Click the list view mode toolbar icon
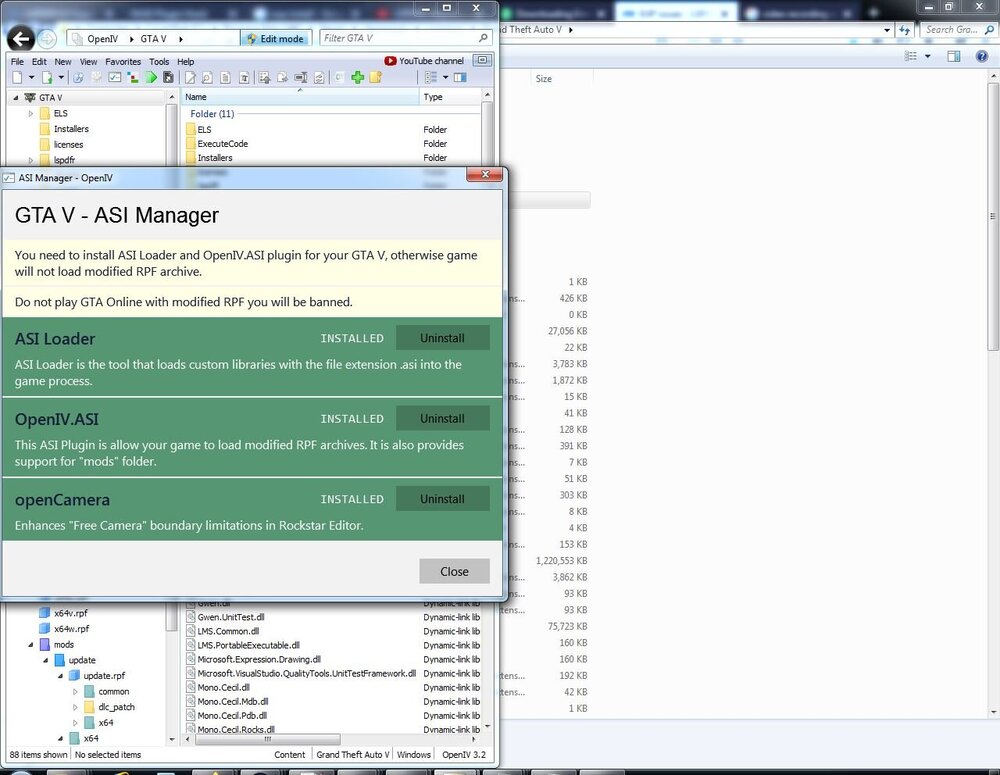The height and width of the screenshot is (775, 1000). [x=431, y=77]
